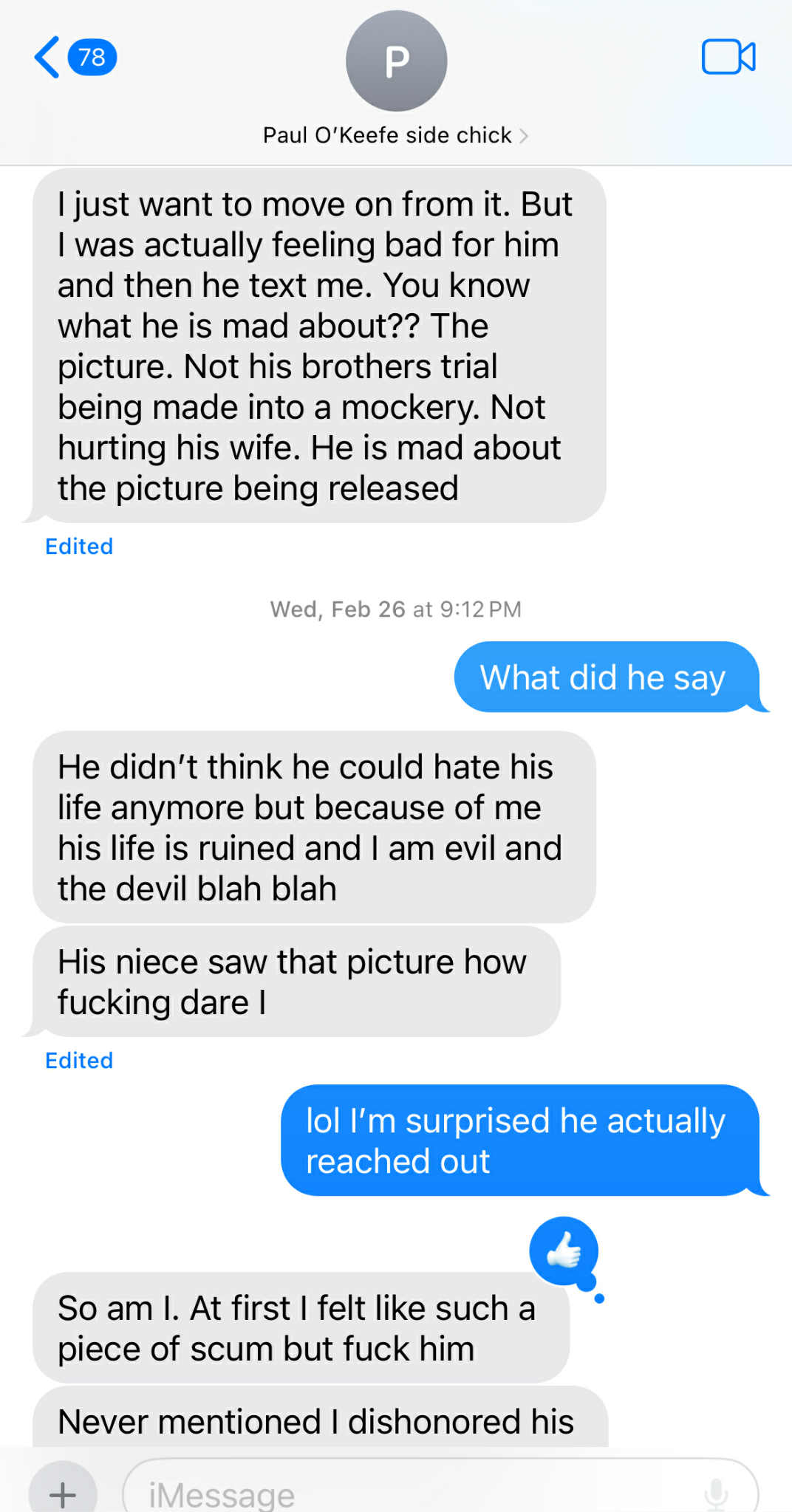Viewport: 792px width, 1512px height.
Task: View edit history under niece message
Action: coord(79,1061)
